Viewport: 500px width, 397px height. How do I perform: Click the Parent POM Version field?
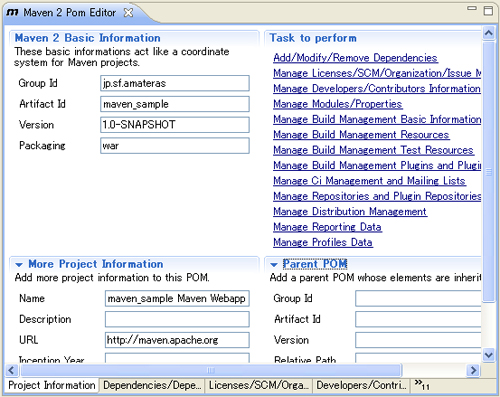418,340
